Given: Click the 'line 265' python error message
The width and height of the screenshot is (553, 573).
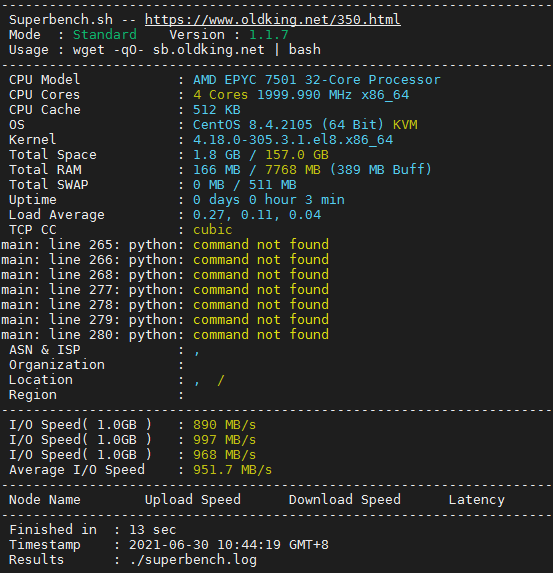Looking at the screenshot, I should point(165,244).
